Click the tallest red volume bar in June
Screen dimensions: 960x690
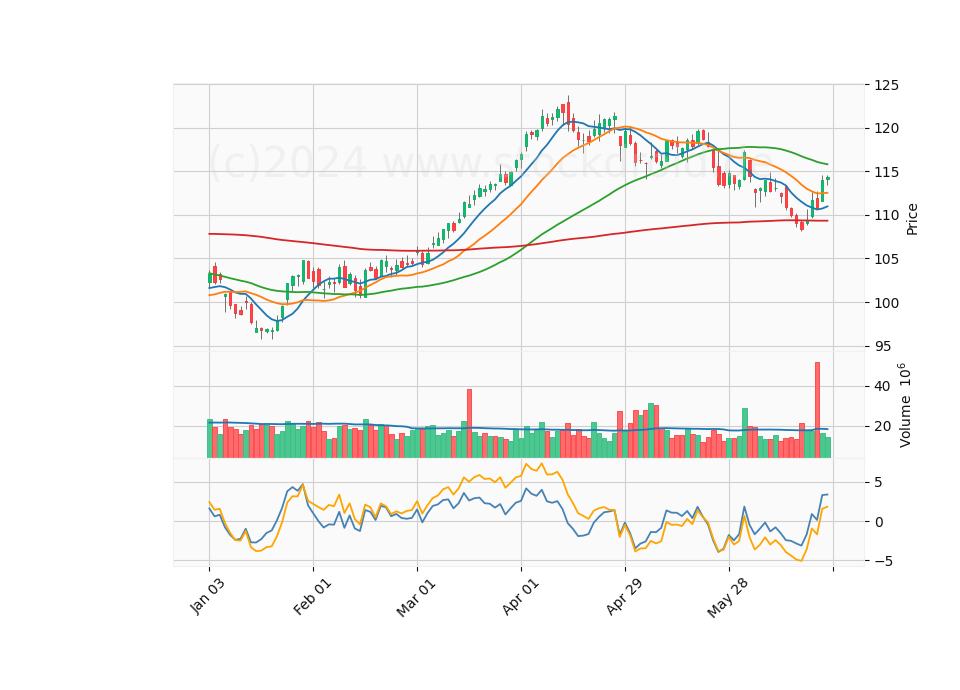(x=817, y=410)
